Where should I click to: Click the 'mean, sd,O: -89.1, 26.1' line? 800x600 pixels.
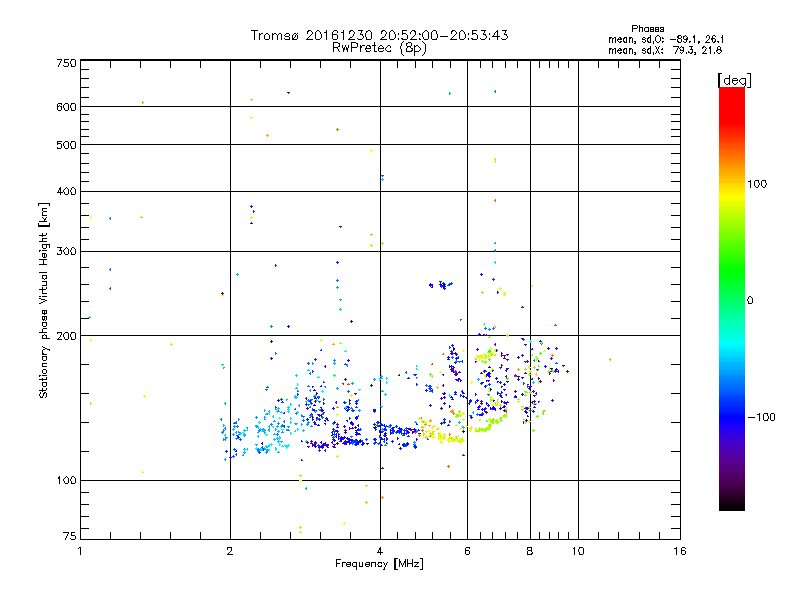point(665,39)
